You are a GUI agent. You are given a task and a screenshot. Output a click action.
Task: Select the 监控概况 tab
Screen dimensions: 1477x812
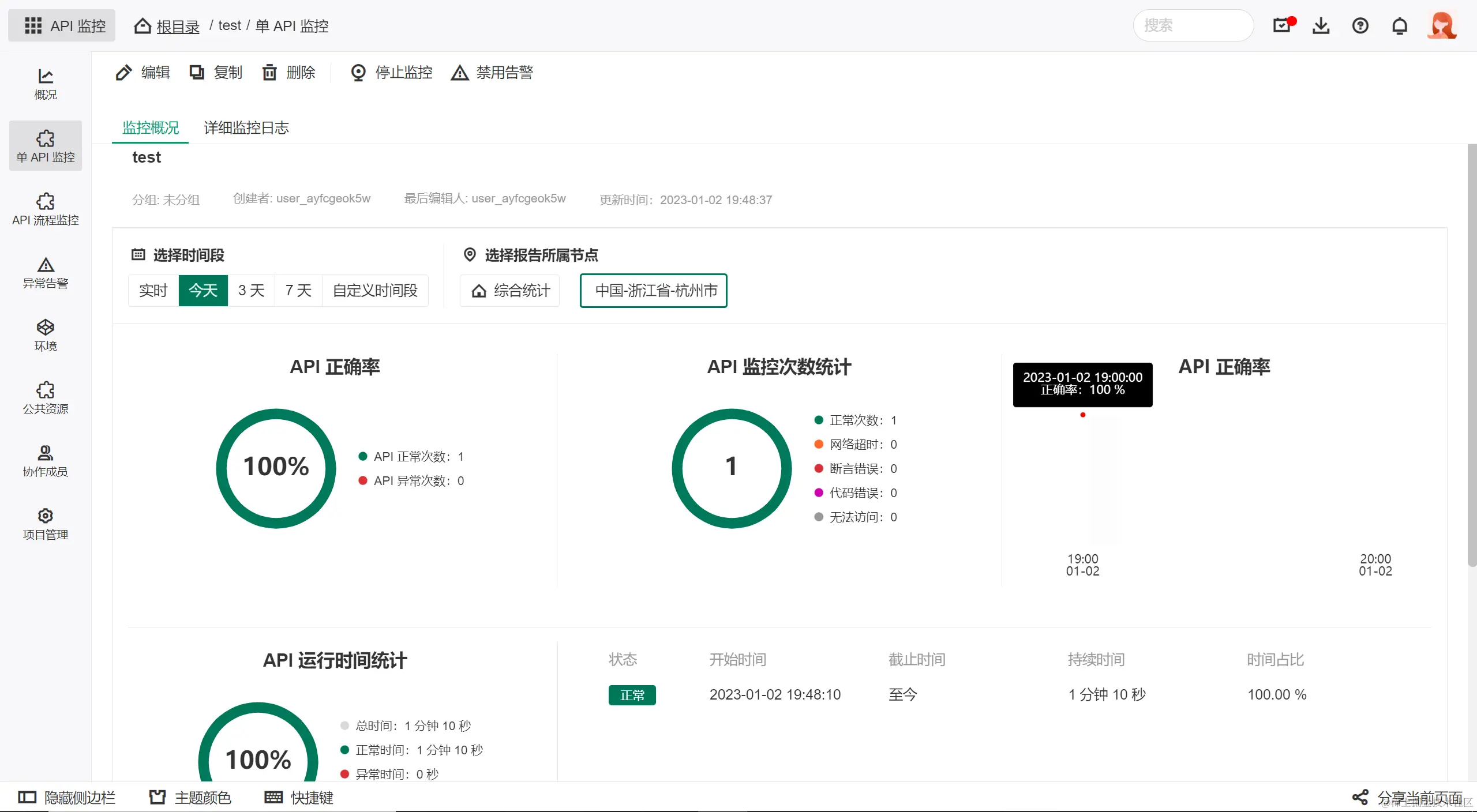tap(150, 127)
